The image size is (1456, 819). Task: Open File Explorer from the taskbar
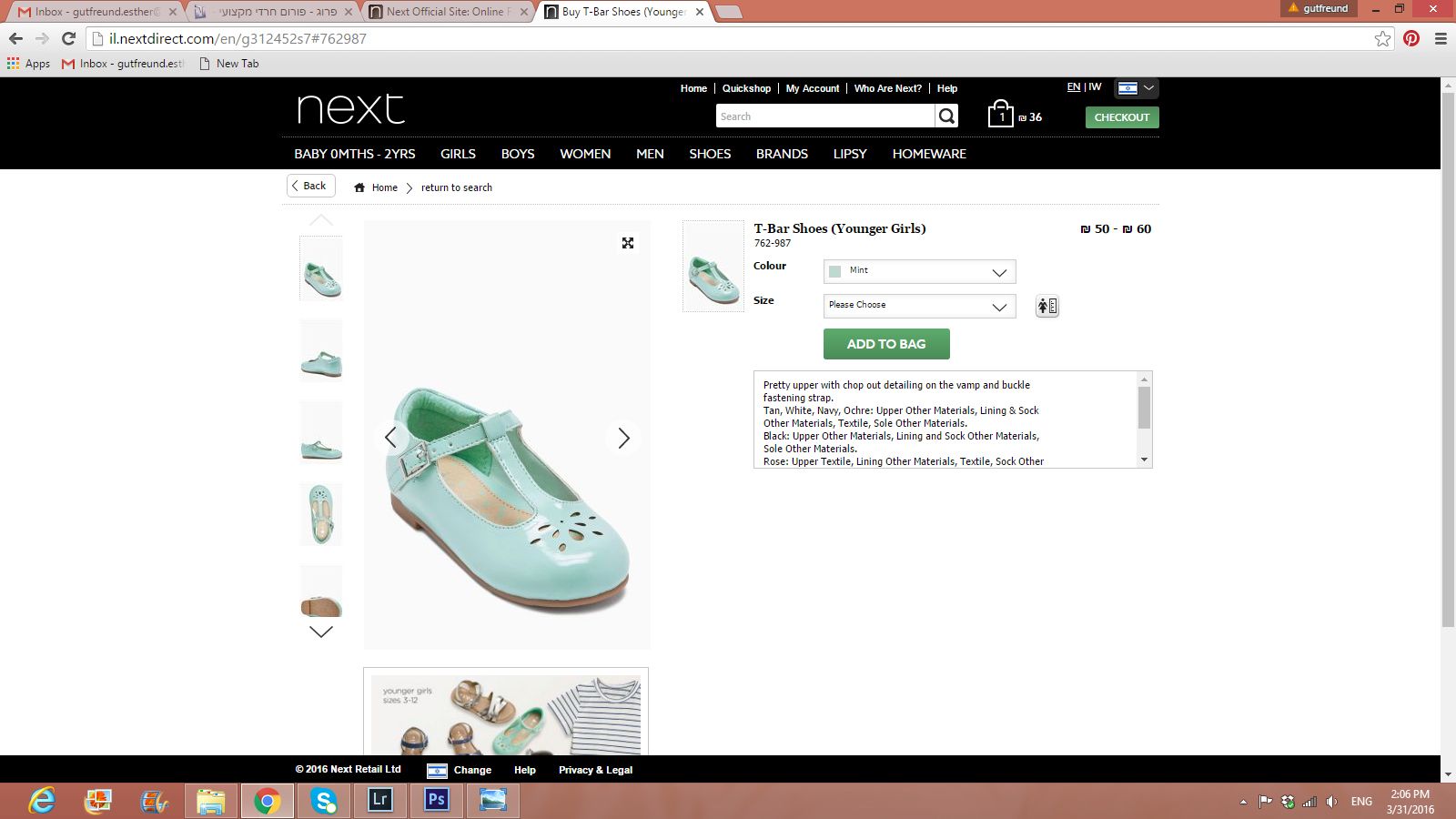click(x=211, y=801)
